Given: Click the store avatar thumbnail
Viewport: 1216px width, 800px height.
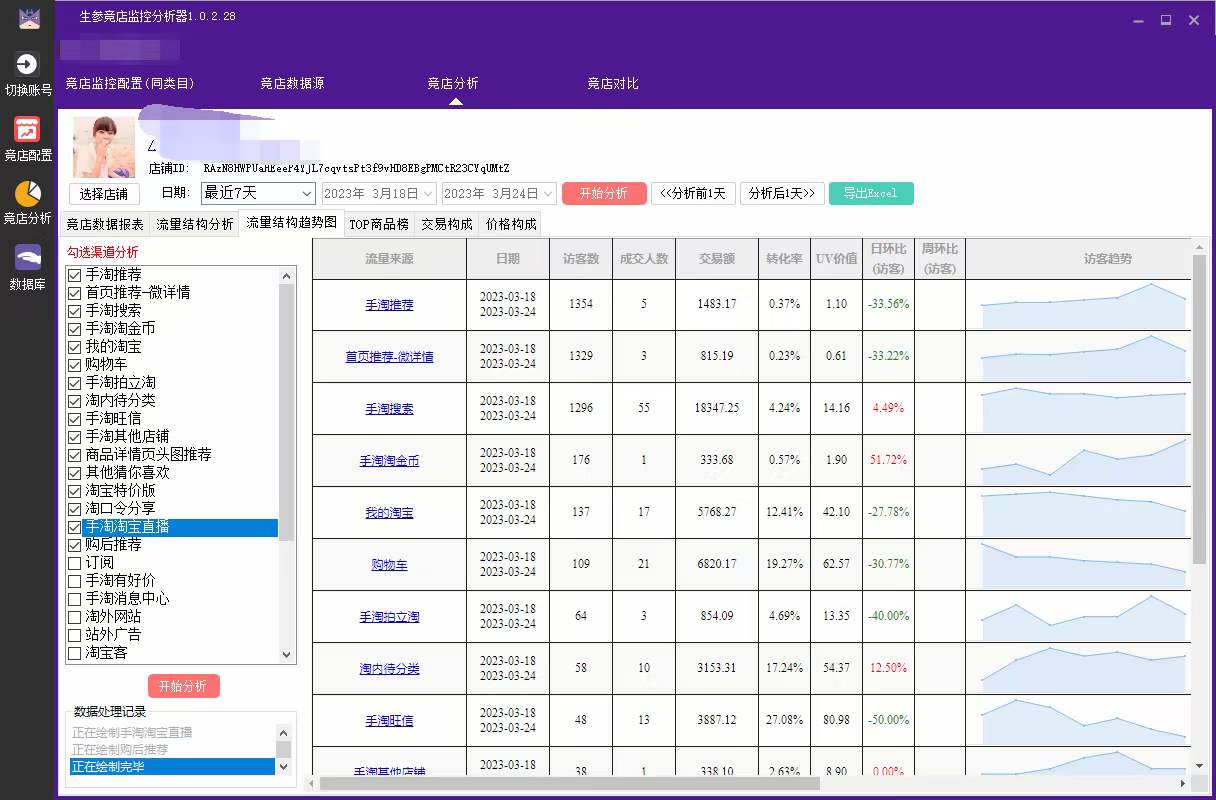Looking at the screenshot, I should 103,146.
